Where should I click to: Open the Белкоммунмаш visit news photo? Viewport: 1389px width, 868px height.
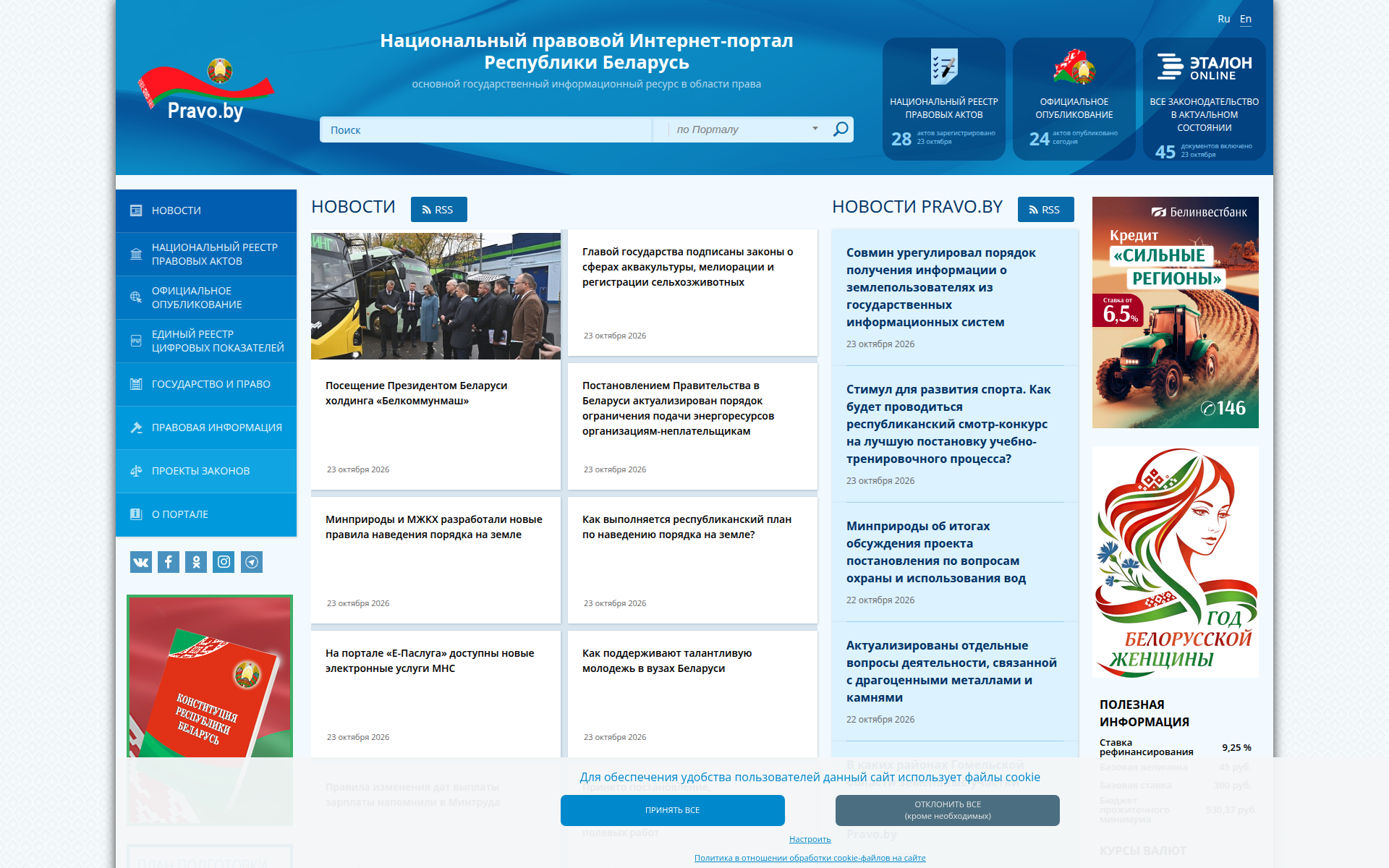[436, 296]
